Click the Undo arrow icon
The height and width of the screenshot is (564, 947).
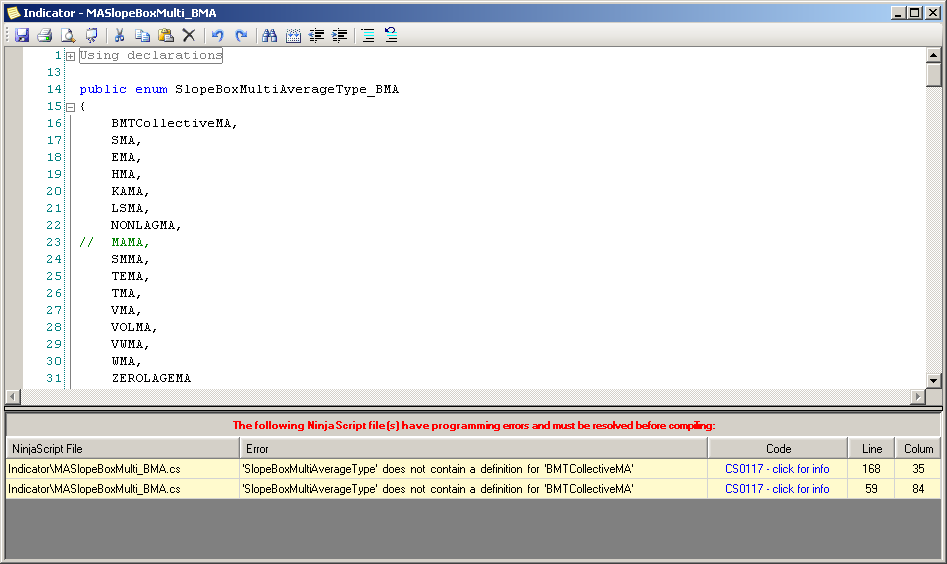217,36
